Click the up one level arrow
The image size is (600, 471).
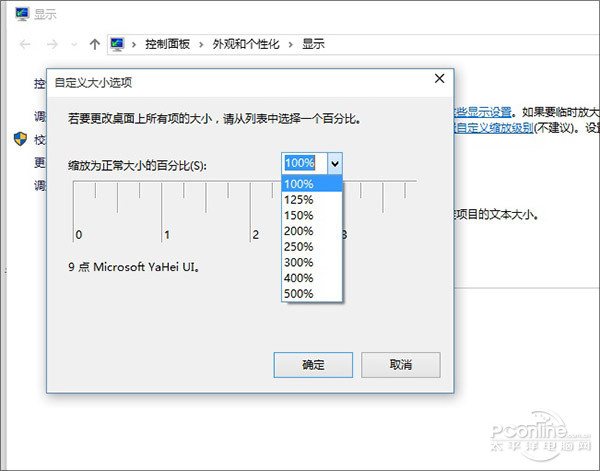94,44
